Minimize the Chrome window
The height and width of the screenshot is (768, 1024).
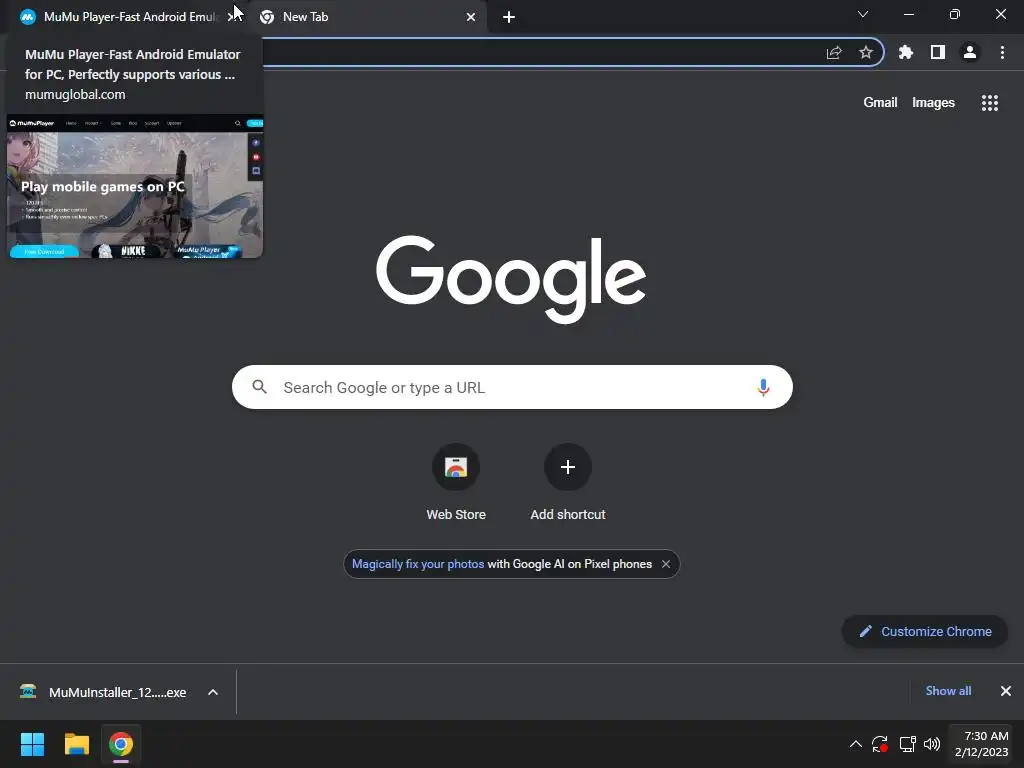(x=908, y=14)
